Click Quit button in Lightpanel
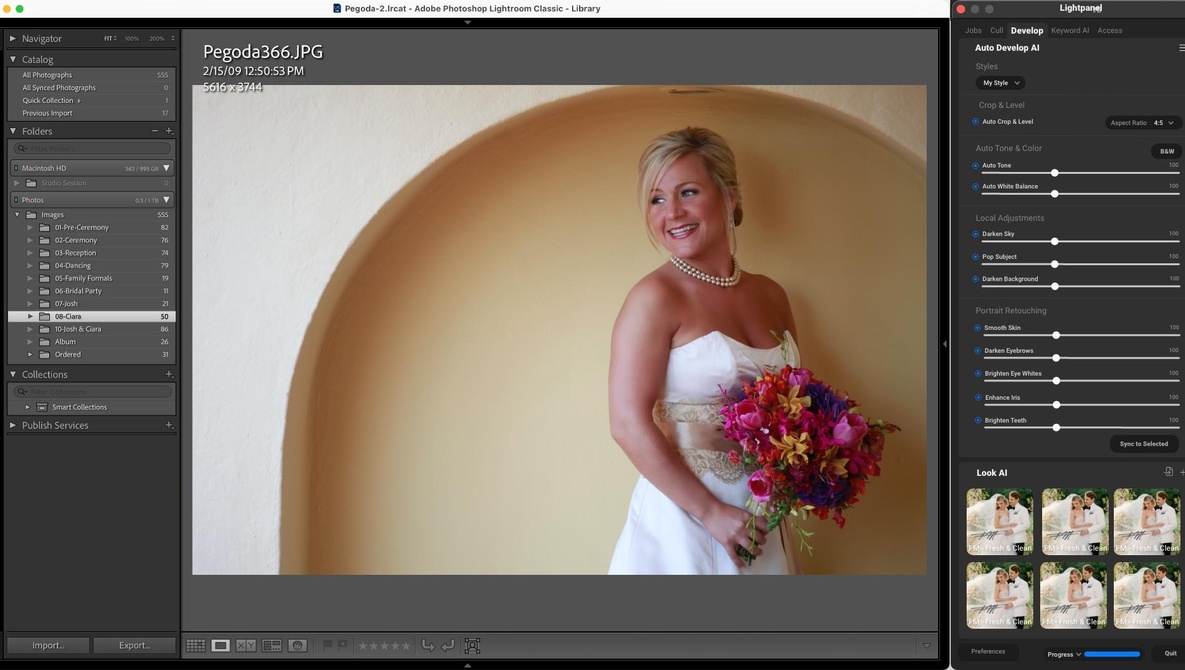Viewport: 1185px width, 670px height. [x=1170, y=653]
